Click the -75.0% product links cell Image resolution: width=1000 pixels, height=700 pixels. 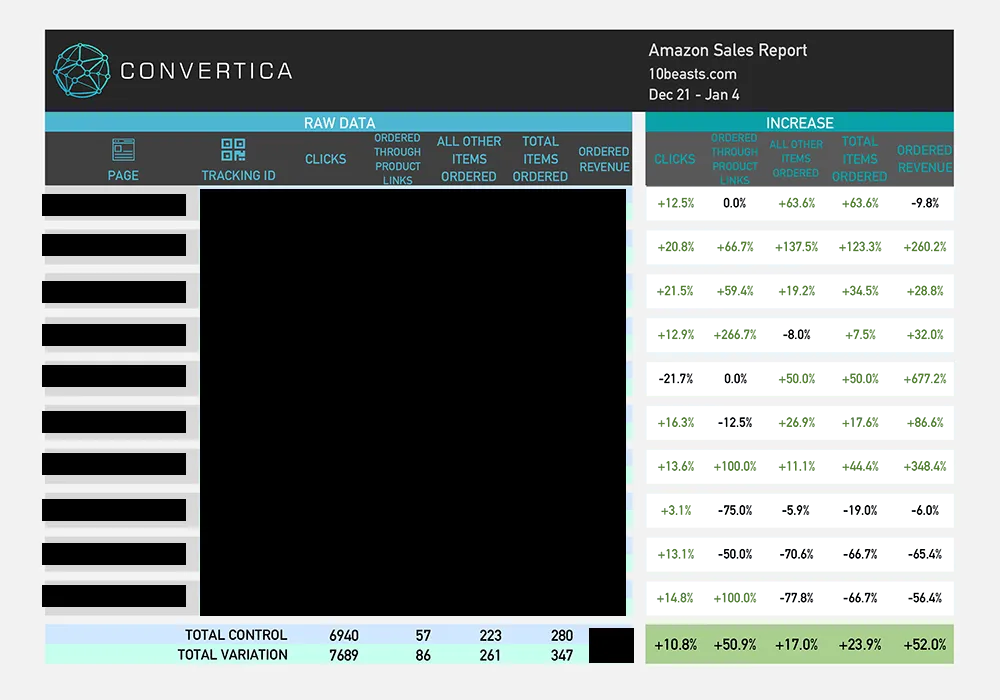pyautogui.click(x=735, y=511)
